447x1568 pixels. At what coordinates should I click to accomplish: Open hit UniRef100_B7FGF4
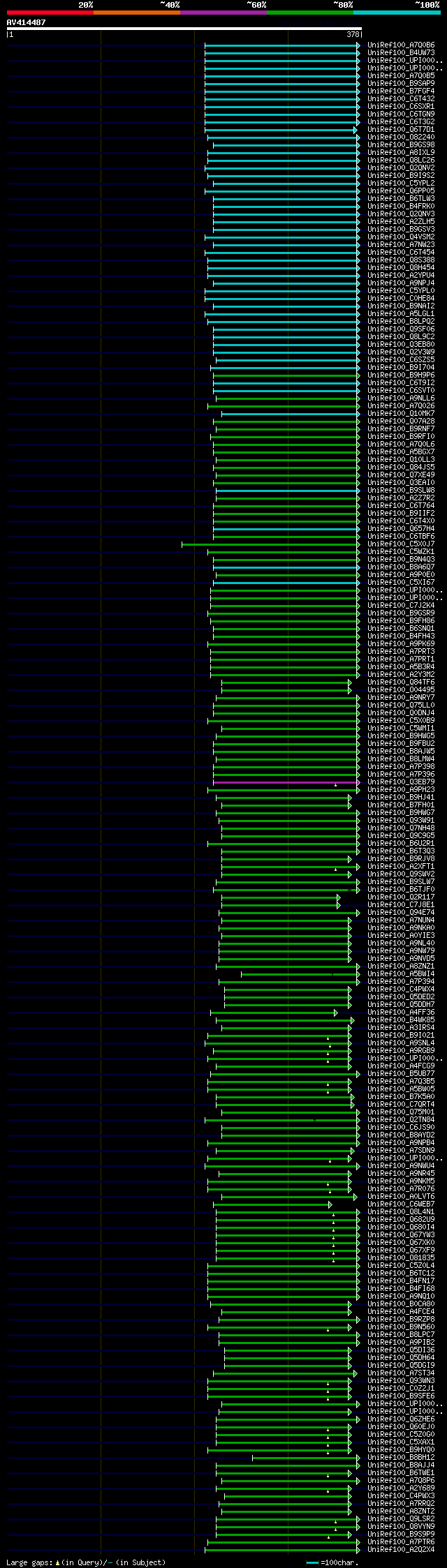[401, 91]
